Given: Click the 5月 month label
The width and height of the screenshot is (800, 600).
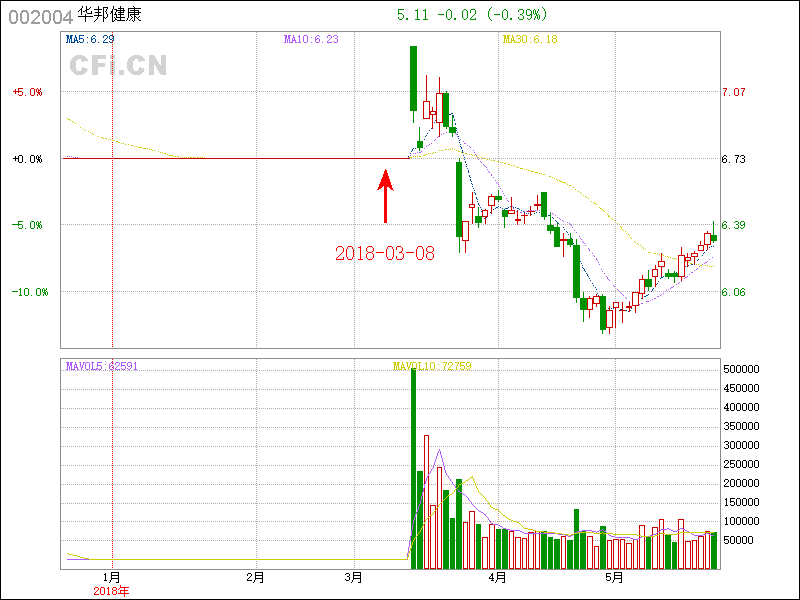Looking at the screenshot, I should [x=615, y=578].
